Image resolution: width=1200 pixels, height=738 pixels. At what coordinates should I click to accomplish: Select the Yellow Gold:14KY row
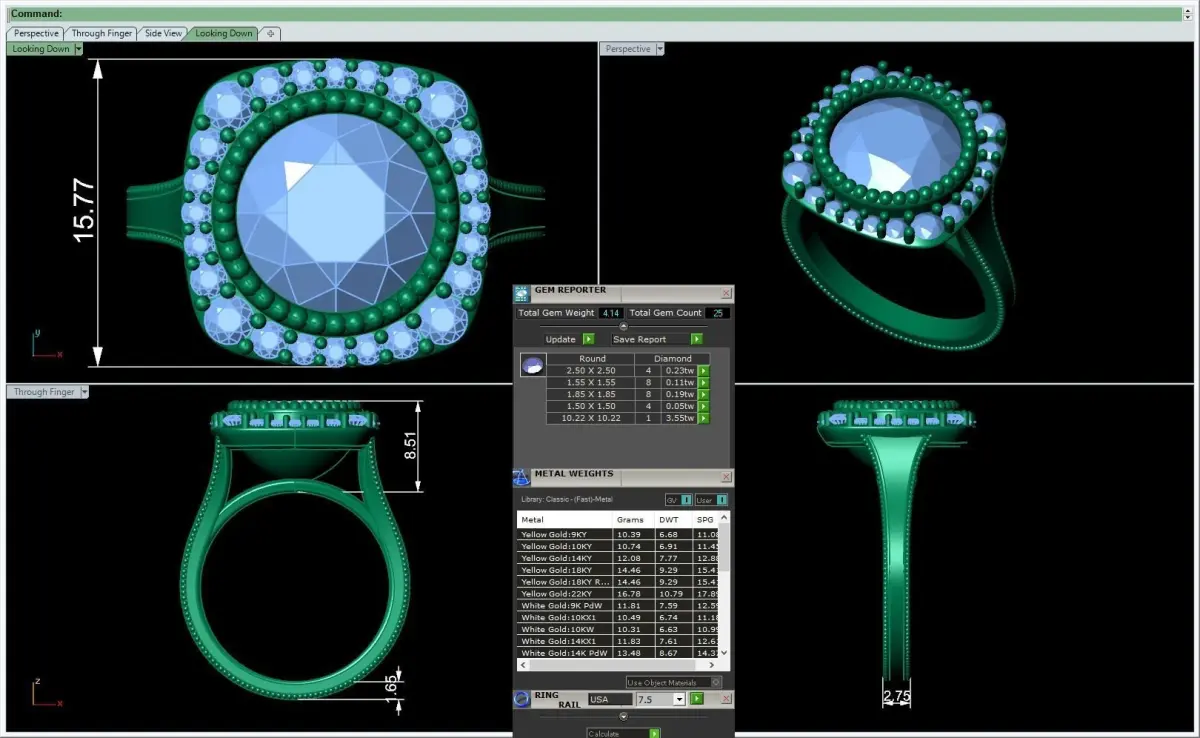pos(619,558)
